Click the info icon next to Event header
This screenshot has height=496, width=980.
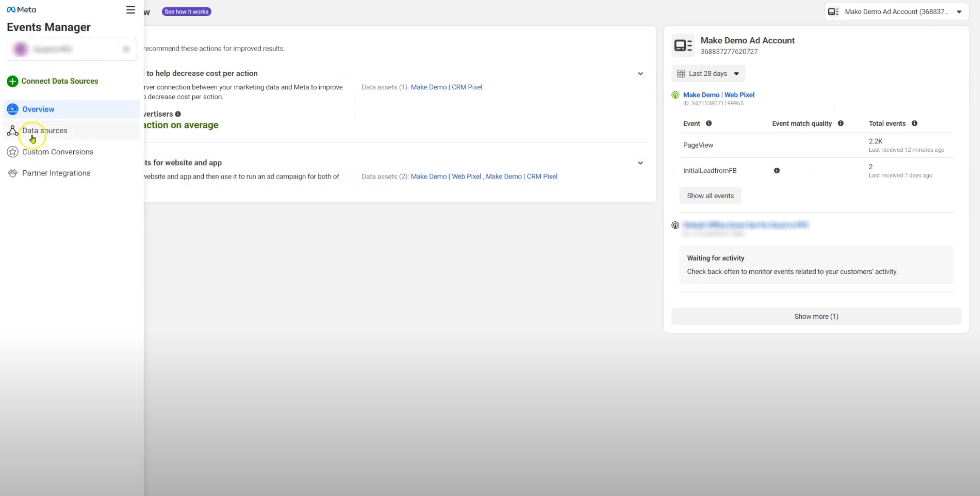pos(709,124)
